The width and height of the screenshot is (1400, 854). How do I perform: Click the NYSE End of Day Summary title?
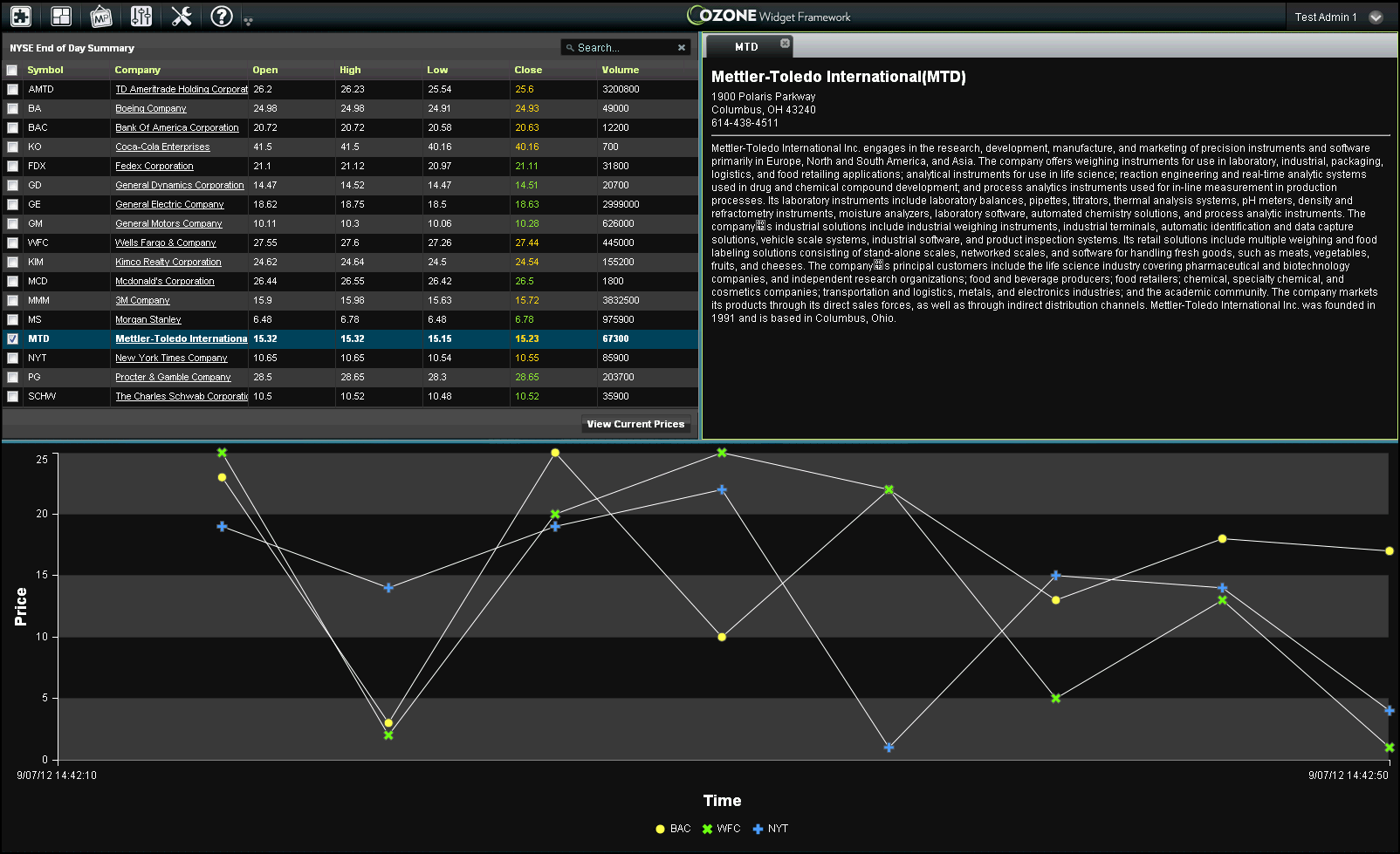click(72, 48)
